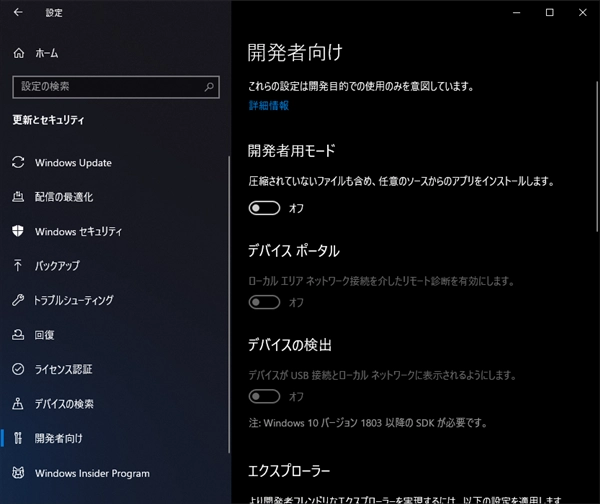Toggle the デバイス ポータル switch
The width and height of the screenshot is (600, 504).
pyautogui.click(x=264, y=302)
